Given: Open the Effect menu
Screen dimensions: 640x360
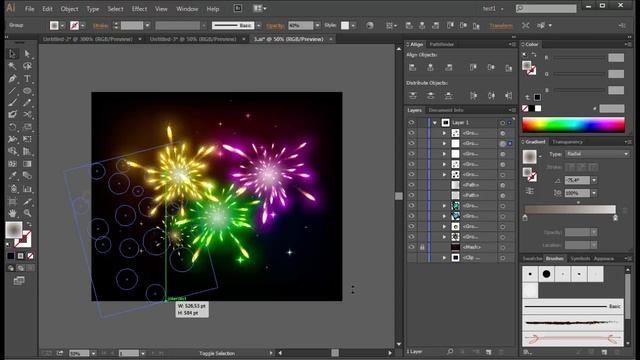Looking at the screenshot, I should point(139,9).
